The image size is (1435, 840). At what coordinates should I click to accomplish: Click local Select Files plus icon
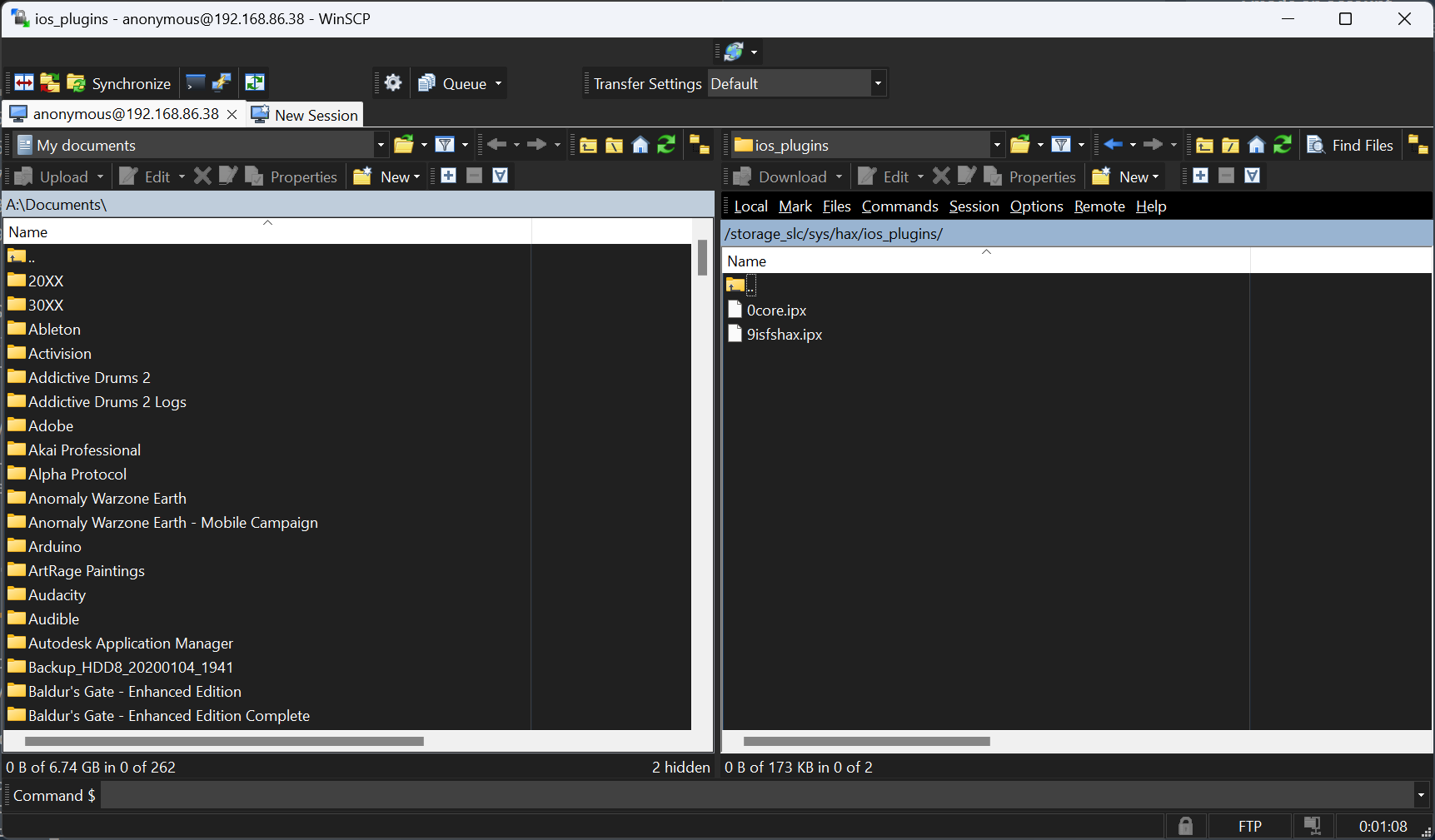448,176
